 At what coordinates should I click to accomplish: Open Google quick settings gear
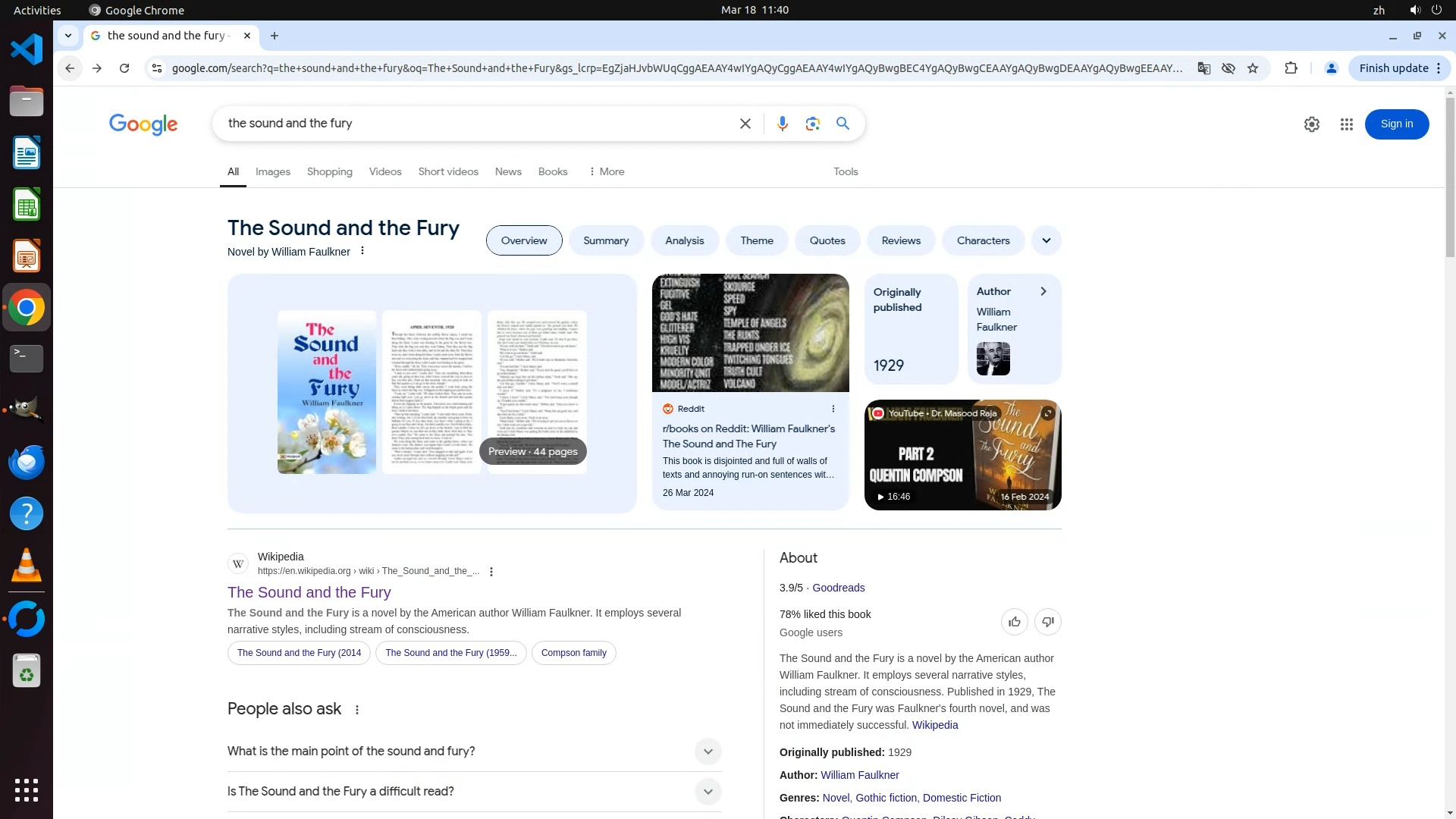point(1311,124)
